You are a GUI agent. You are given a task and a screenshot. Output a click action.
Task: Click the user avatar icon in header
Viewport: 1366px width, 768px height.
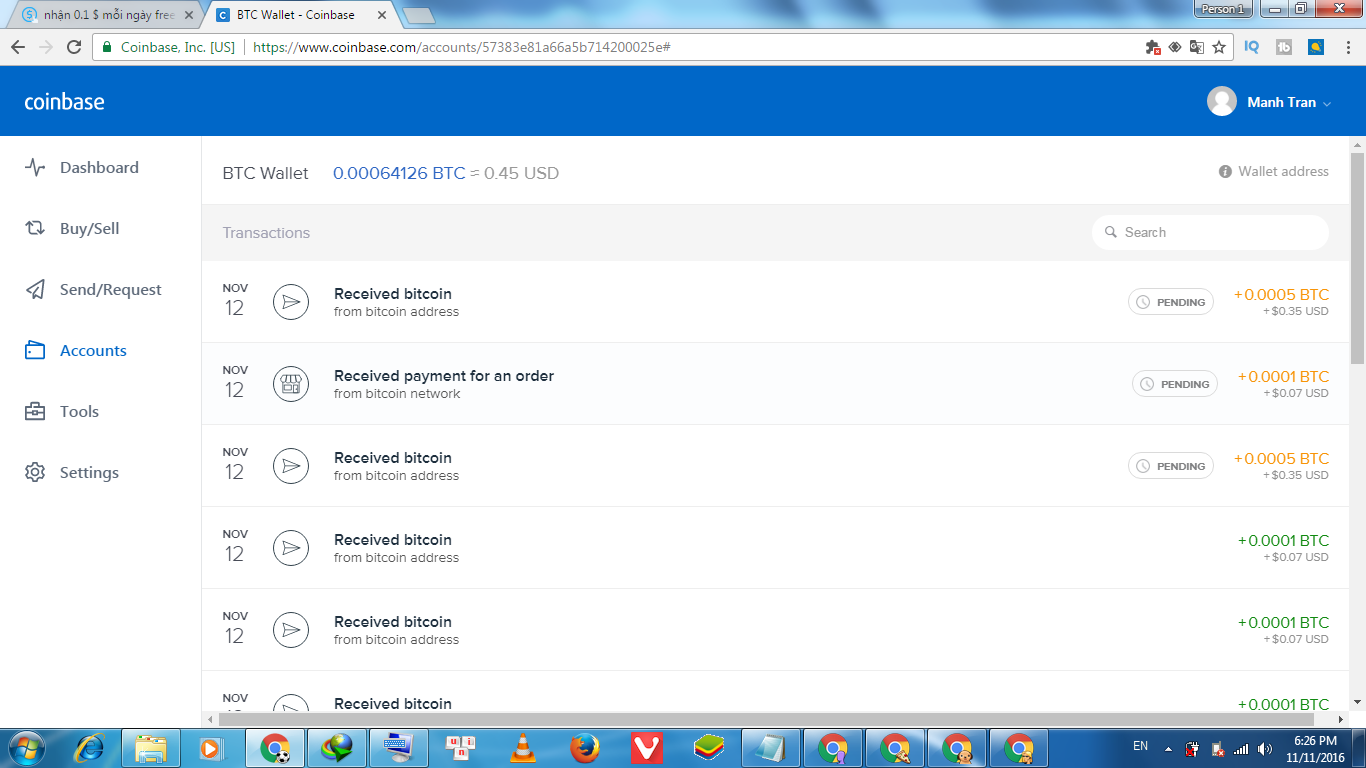[1222, 102]
